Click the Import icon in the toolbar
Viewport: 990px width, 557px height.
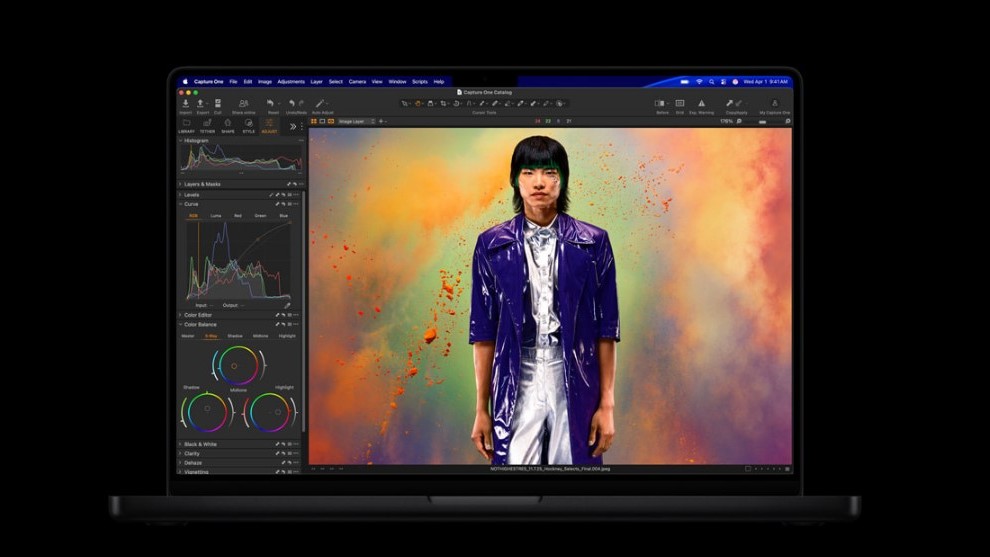pos(186,103)
